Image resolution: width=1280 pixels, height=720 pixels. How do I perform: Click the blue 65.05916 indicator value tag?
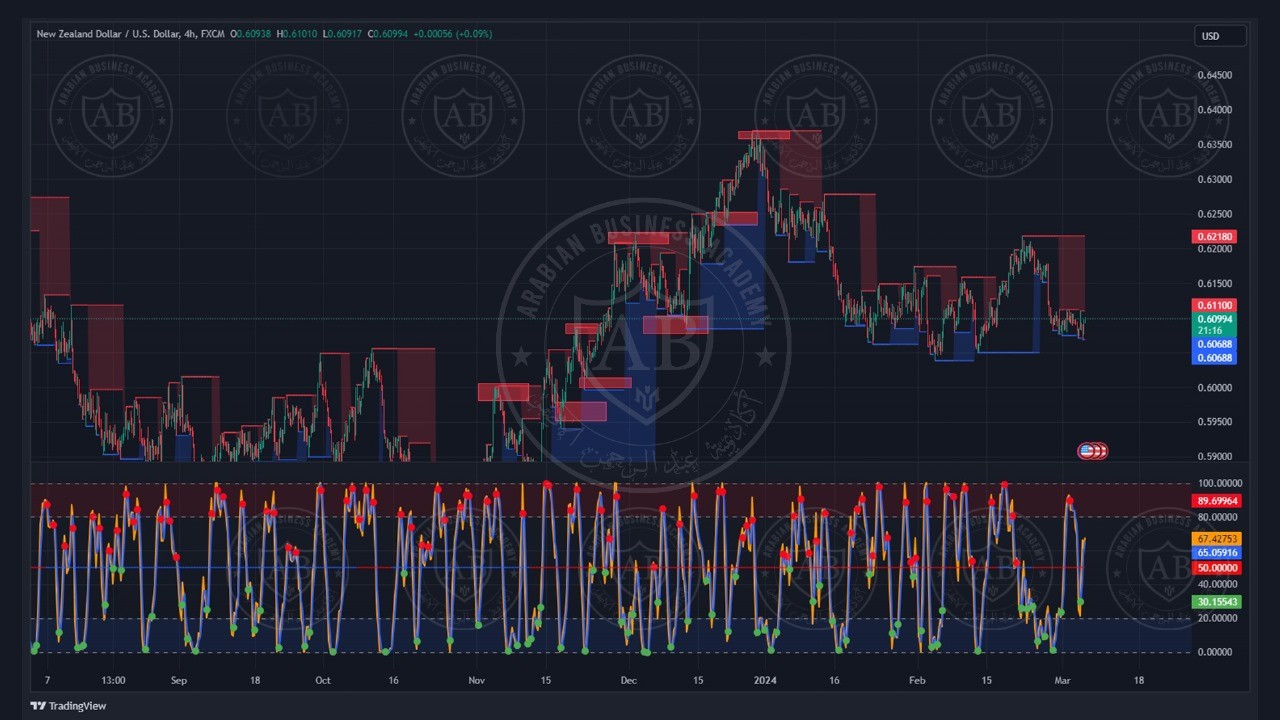[1217, 553]
